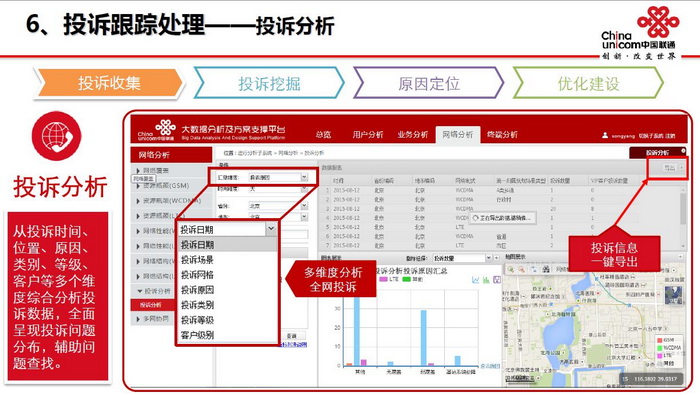Click the satellite view thumbnail on map
Screen dimensions: 700x395
point(674,295)
